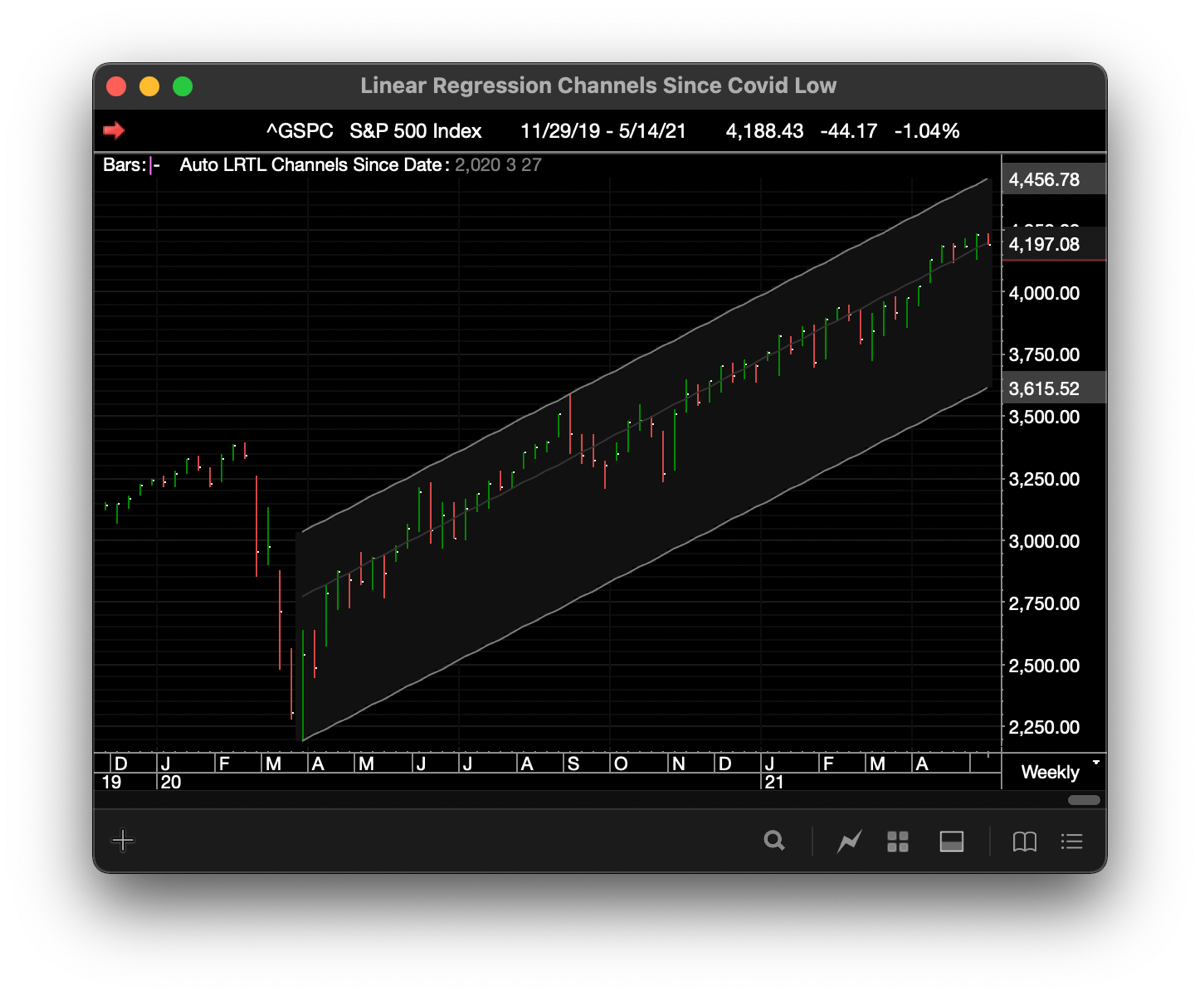The height and width of the screenshot is (996, 1200).
Task: Click the Bars style marker in legend
Action: click(x=153, y=165)
